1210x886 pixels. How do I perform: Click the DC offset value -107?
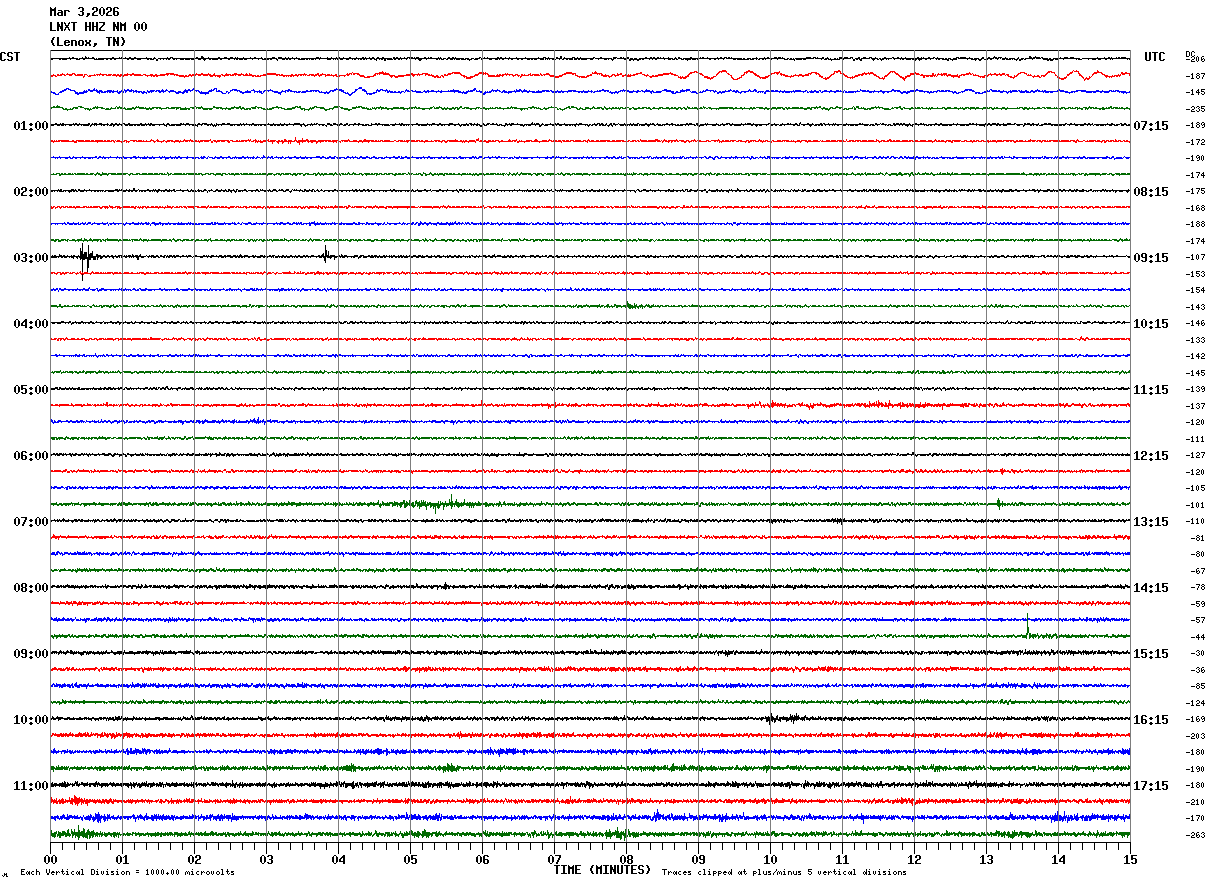pyautogui.click(x=1194, y=258)
